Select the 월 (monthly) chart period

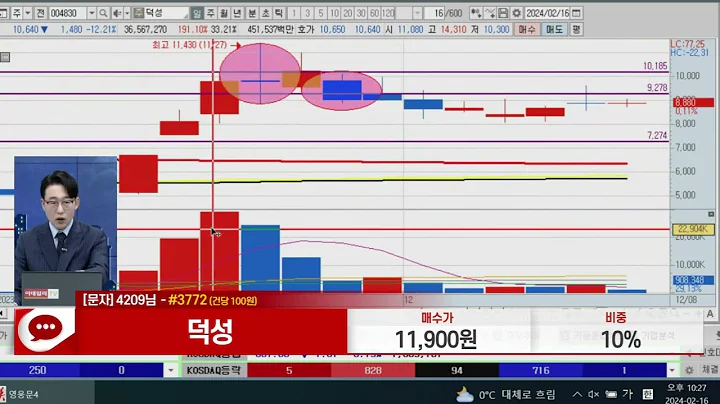[224, 13]
